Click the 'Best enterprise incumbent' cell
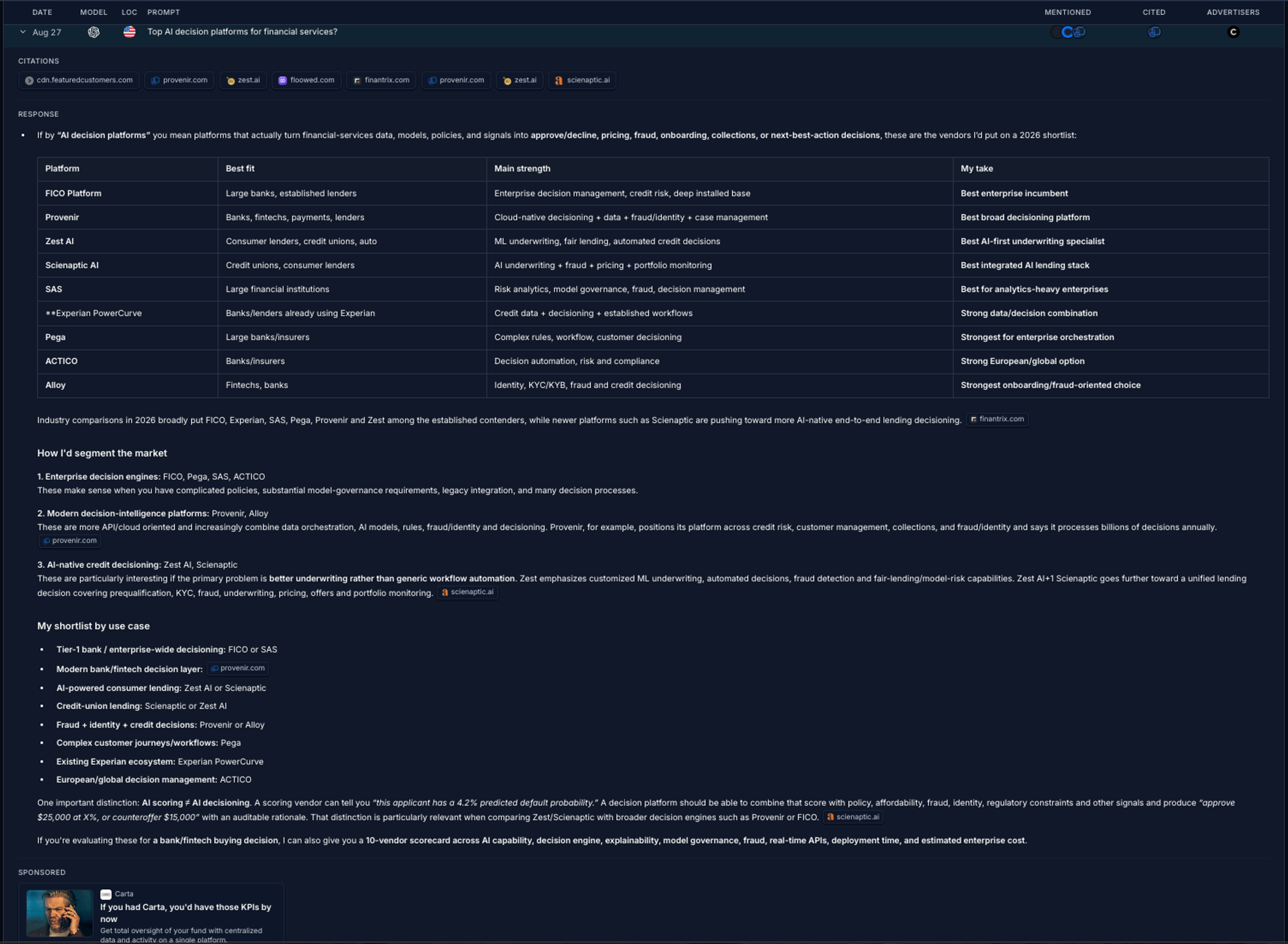Image resolution: width=1288 pixels, height=944 pixels. click(1111, 193)
